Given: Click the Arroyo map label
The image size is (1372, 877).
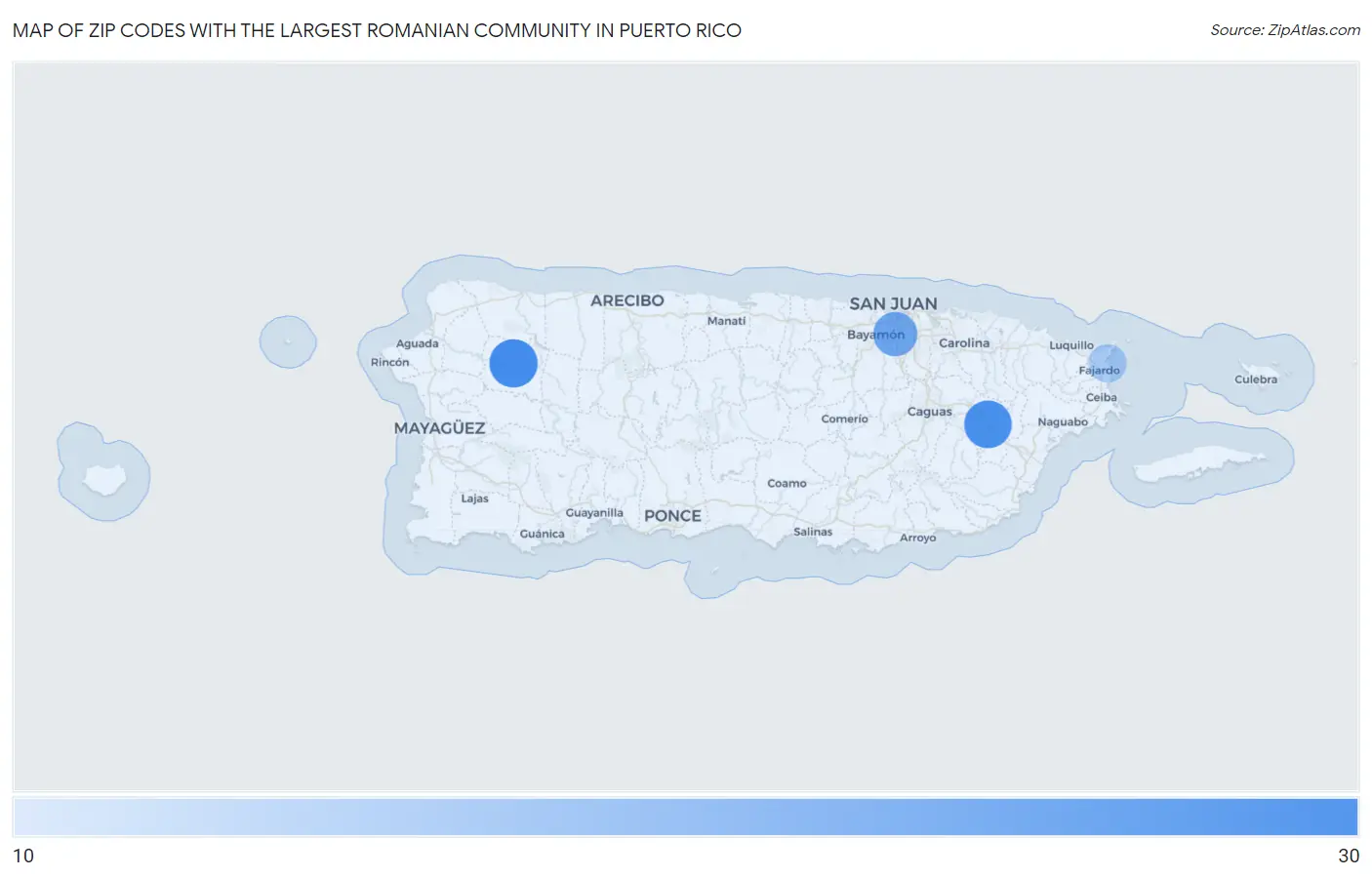Looking at the screenshot, I should click(x=917, y=538).
